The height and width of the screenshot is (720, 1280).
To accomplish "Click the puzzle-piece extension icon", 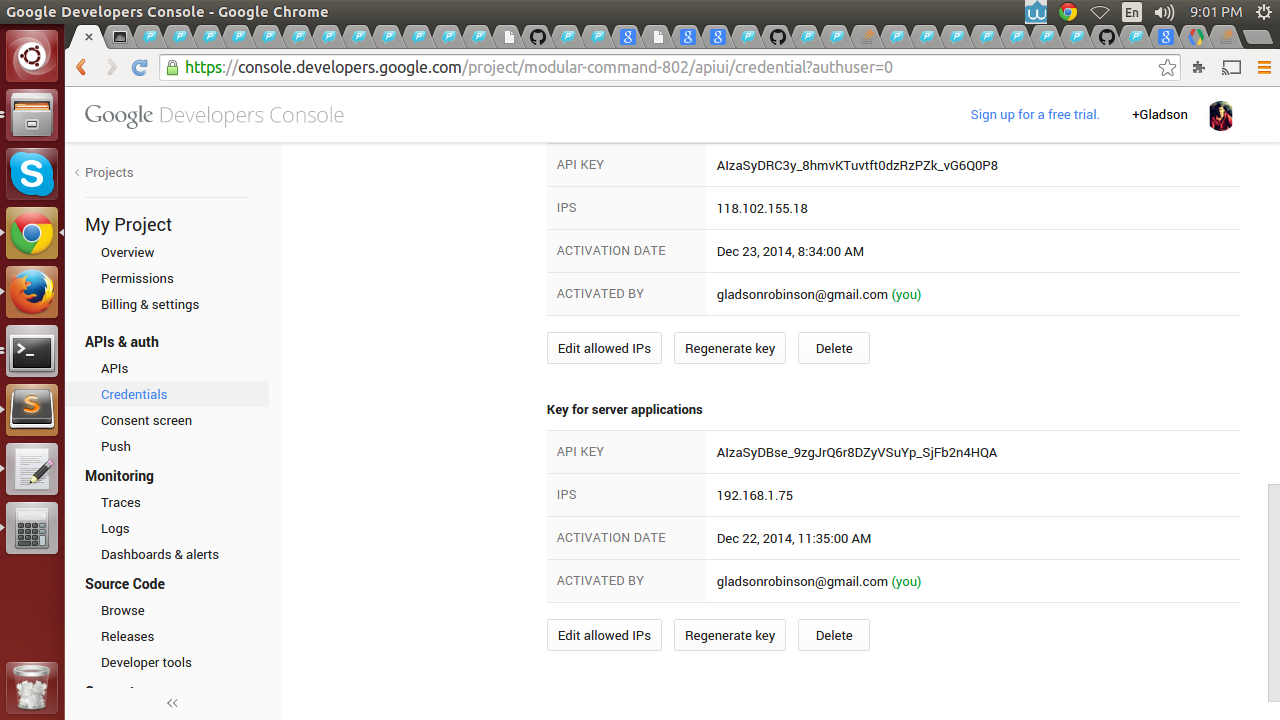I will [1199, 68].
